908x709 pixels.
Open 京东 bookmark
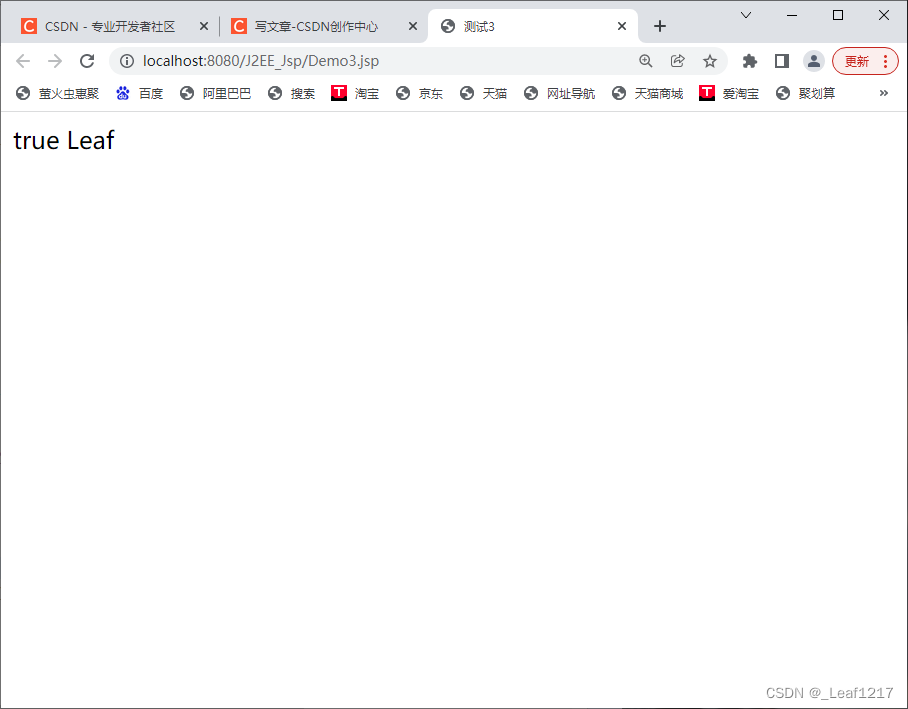tap(419, 93)
